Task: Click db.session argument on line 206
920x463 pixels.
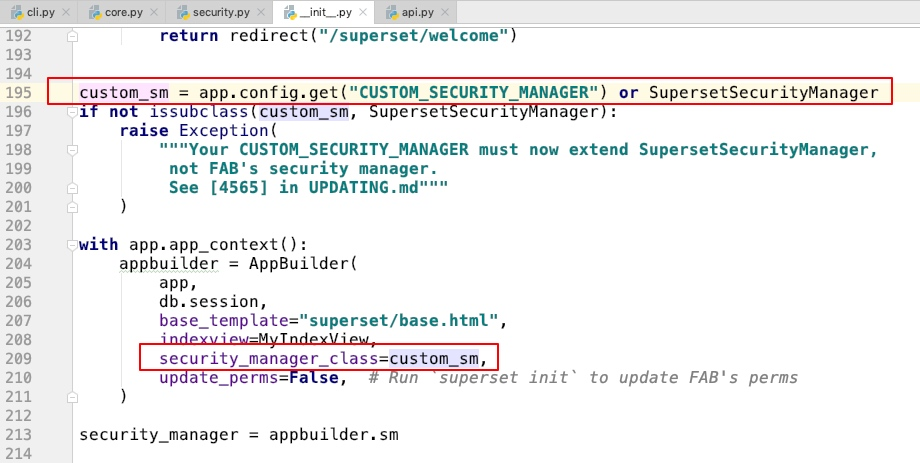Action: [x=208, y=302]
